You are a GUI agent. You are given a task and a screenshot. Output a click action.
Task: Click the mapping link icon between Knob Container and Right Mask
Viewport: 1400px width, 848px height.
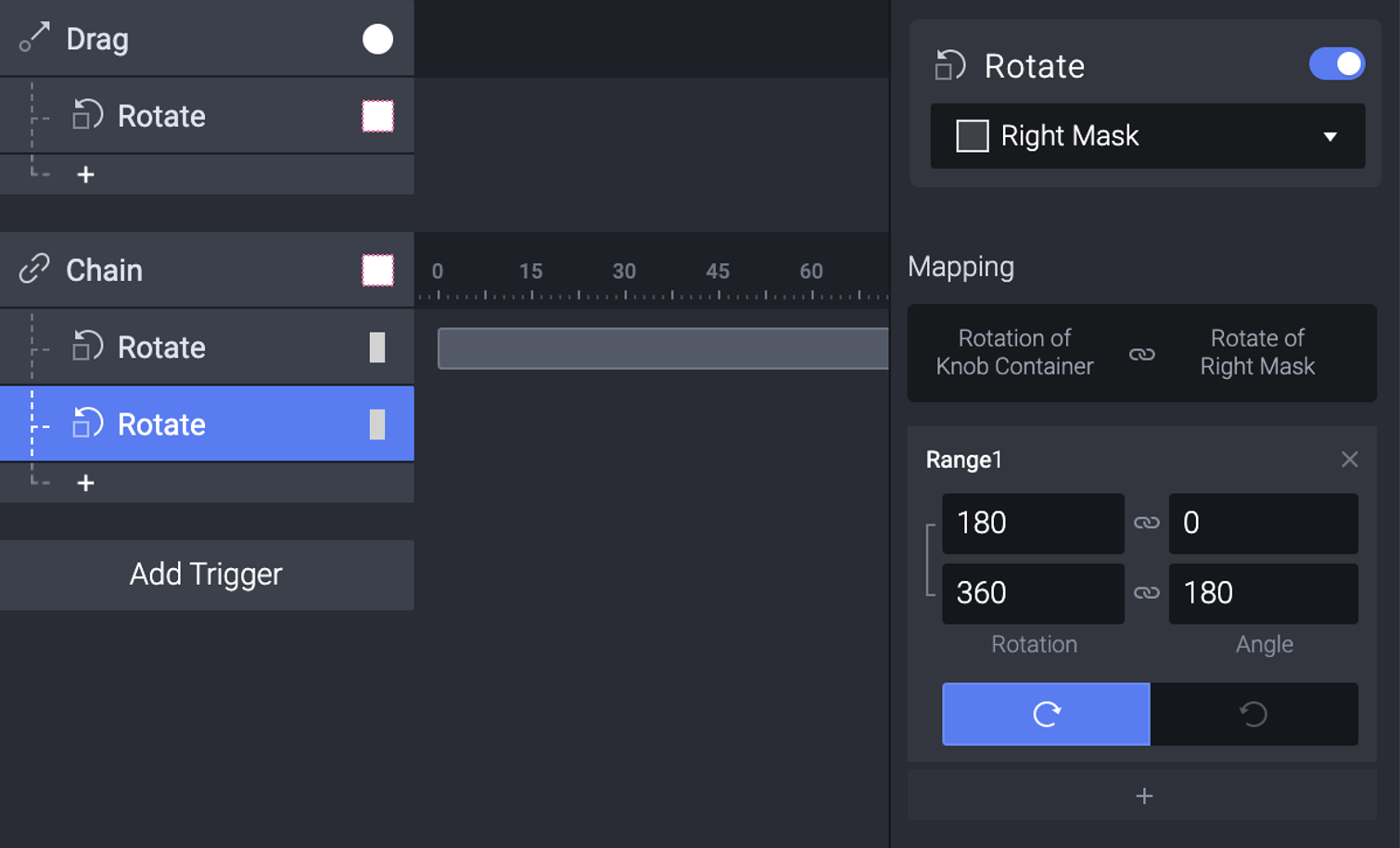coord(1142,354)
